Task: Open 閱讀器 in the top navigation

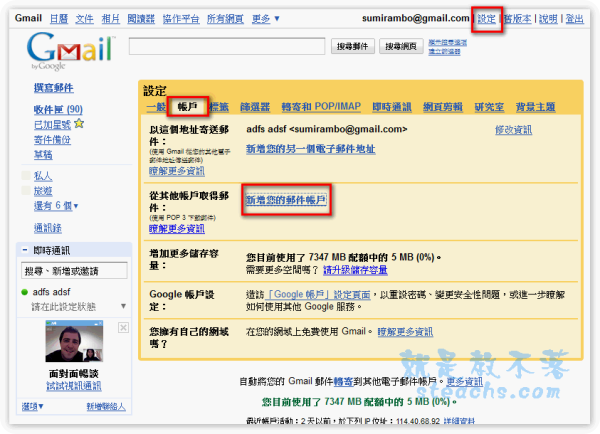Action: pos(141,18)
